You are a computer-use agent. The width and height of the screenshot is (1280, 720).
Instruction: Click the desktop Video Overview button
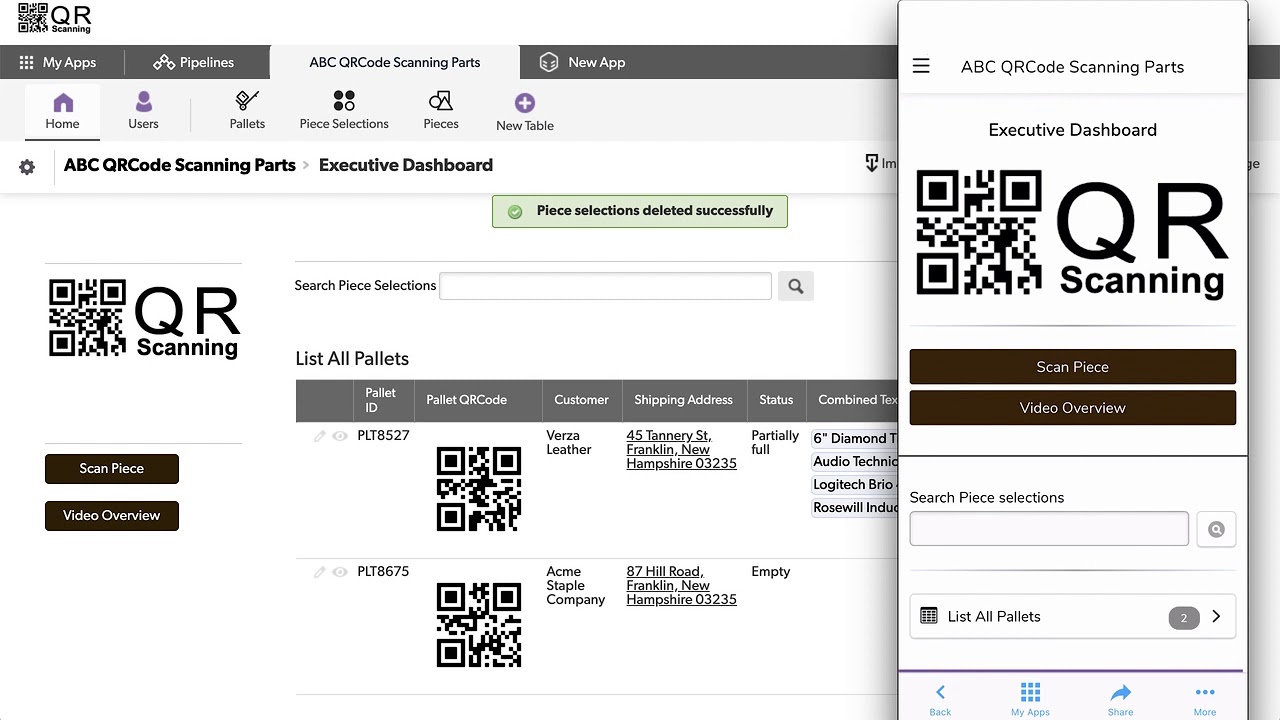112,515
